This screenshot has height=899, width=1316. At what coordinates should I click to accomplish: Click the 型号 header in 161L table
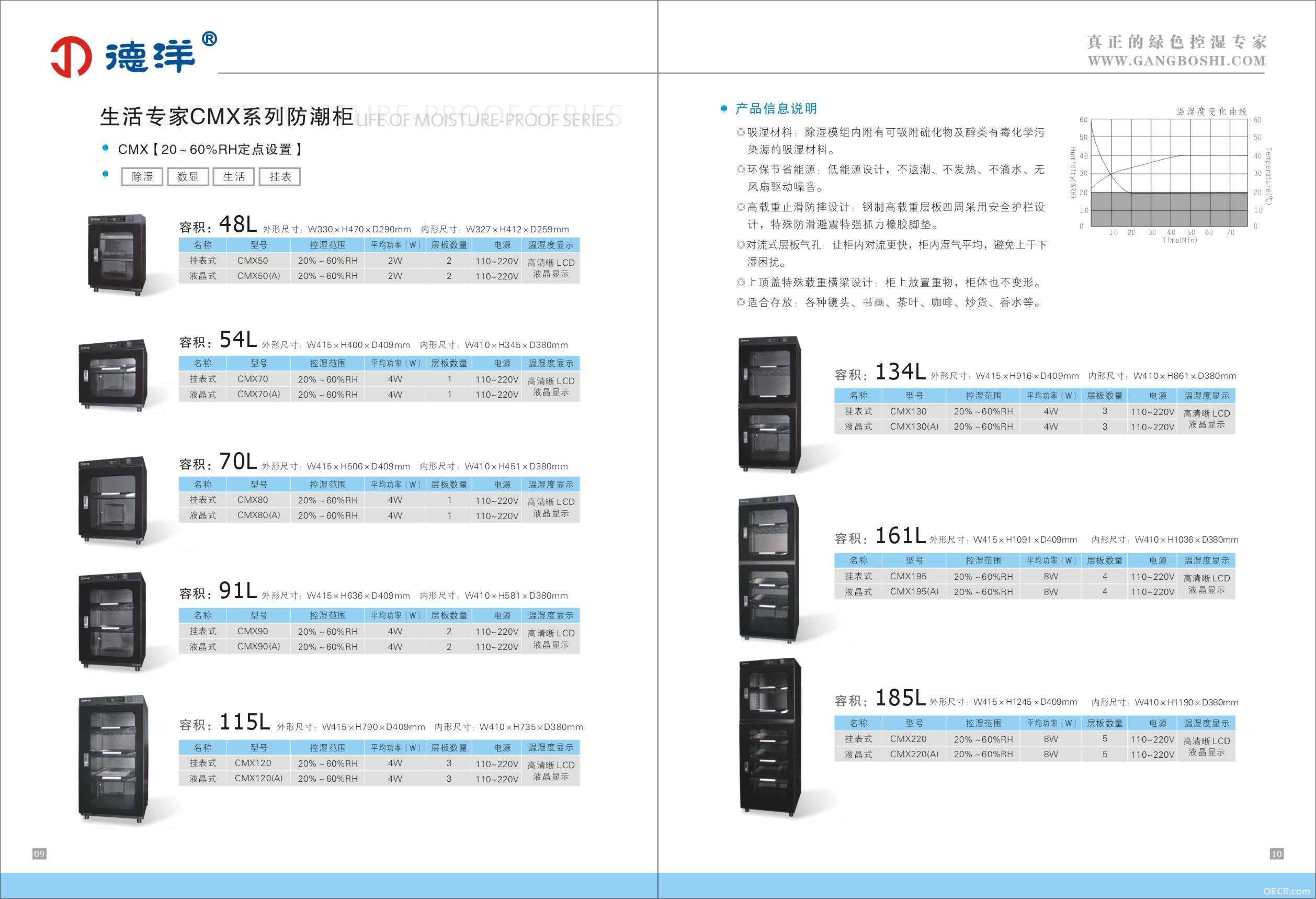point(914,560)
